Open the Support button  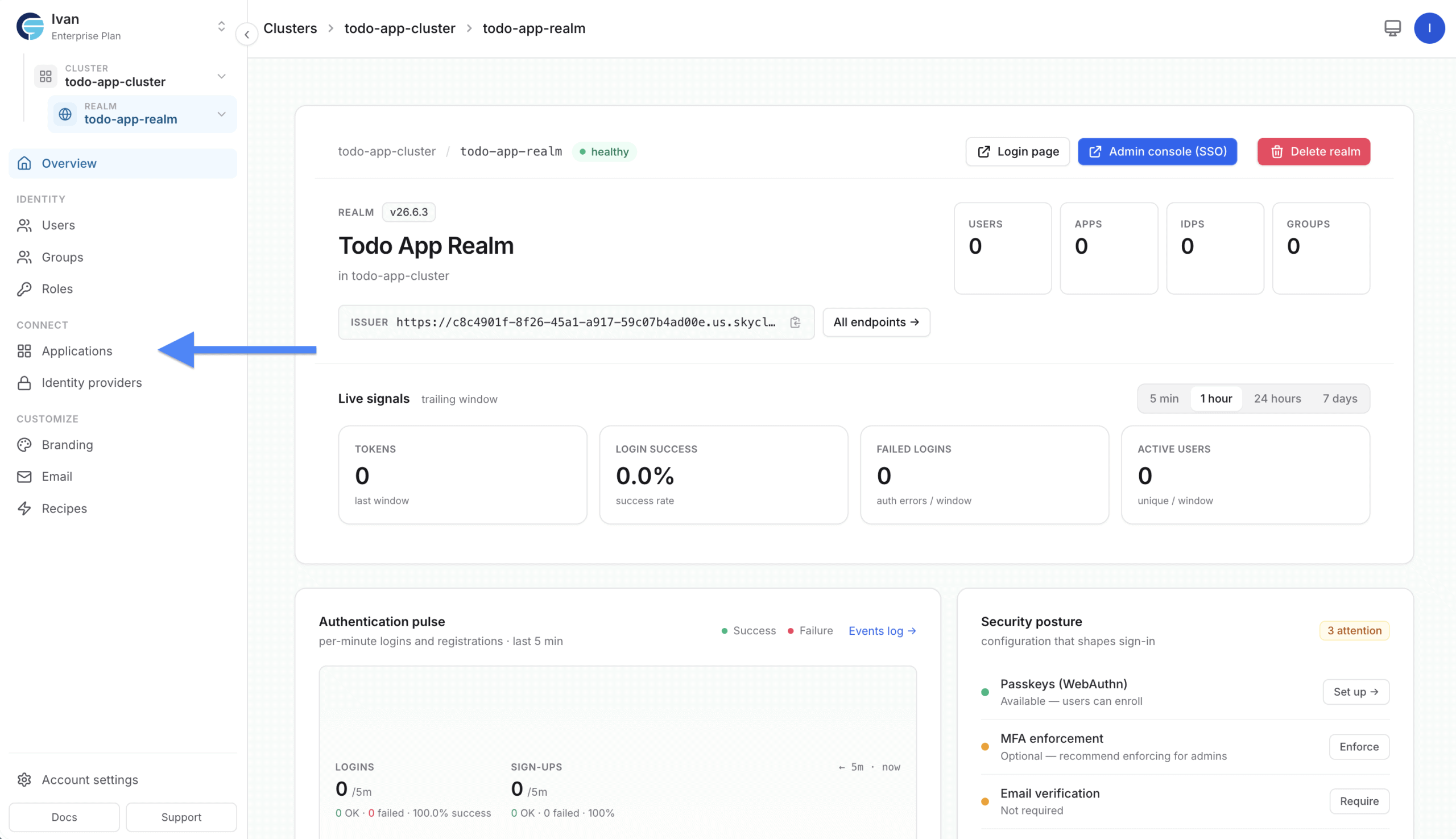(181, 817)
